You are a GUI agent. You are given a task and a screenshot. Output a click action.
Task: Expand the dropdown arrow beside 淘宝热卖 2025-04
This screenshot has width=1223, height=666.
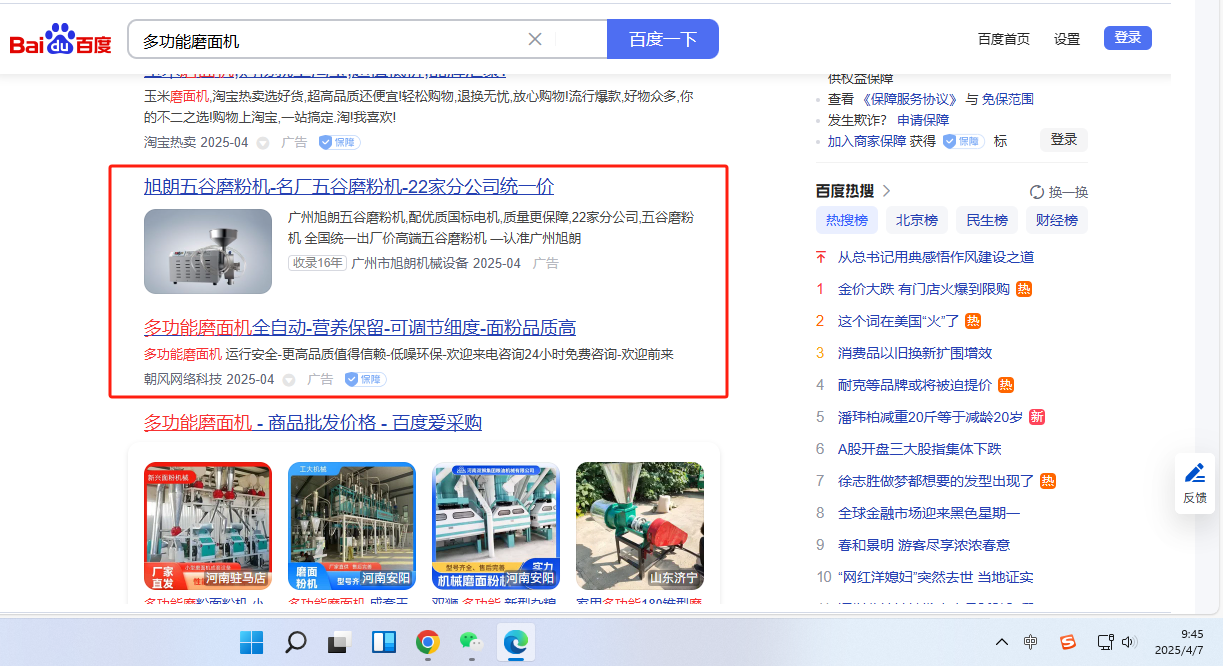coord(263,143)
